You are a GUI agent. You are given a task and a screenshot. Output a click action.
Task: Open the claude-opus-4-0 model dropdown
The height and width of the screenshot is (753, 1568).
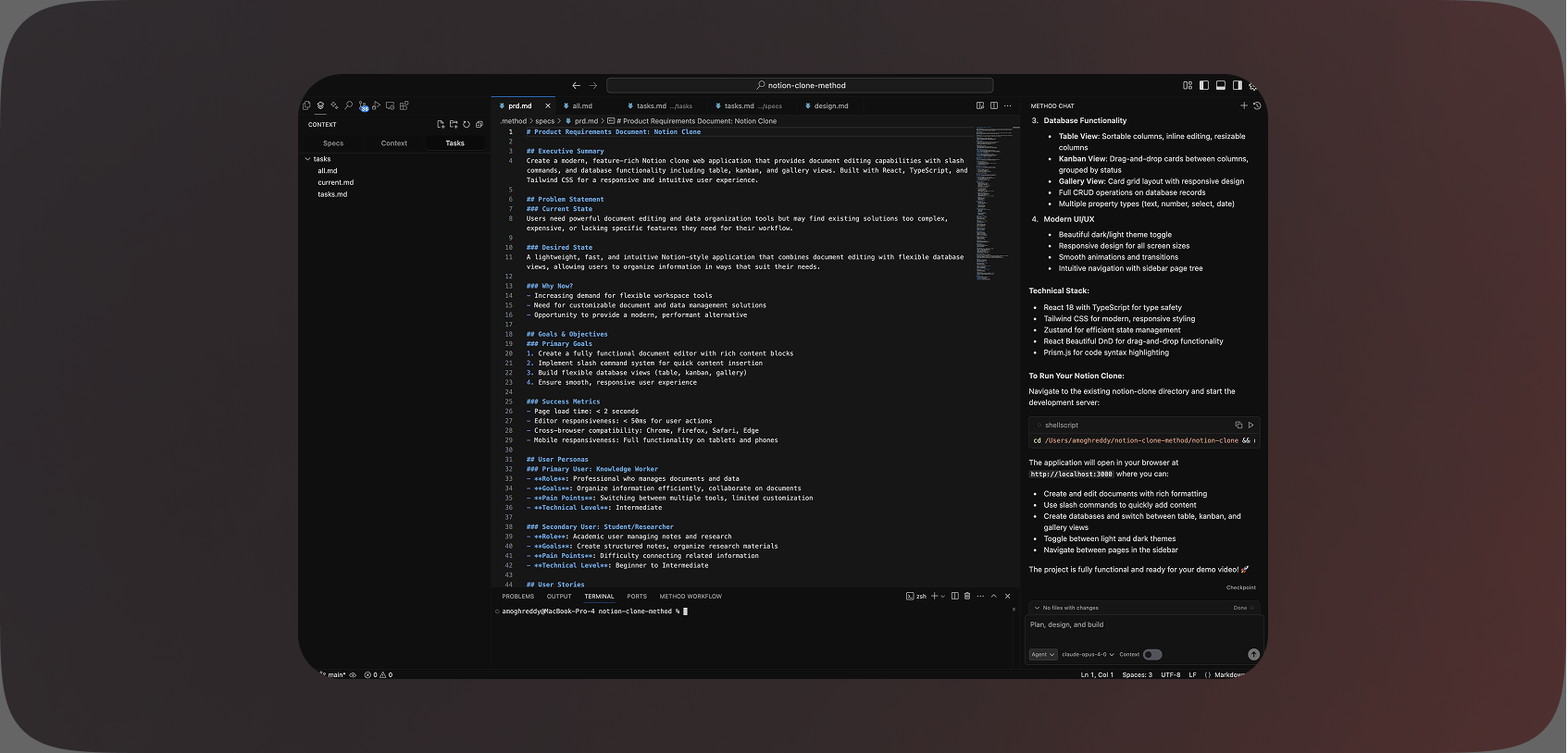click(1088, 654)
